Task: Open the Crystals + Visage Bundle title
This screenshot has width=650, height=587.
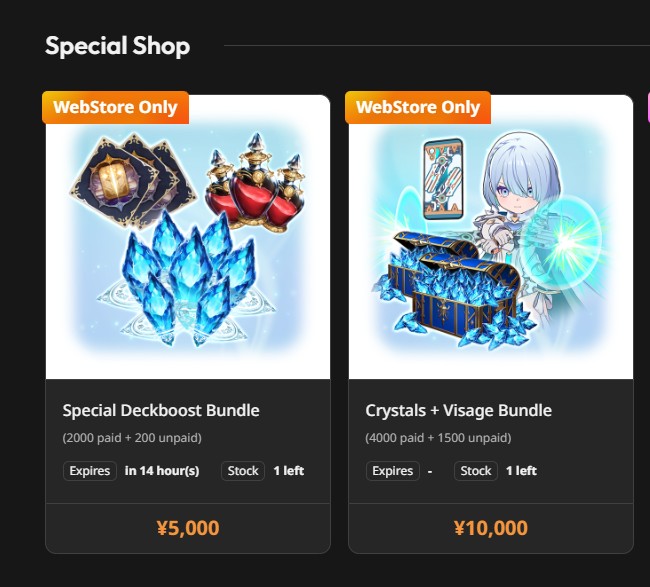Action: tap(458, 410)
